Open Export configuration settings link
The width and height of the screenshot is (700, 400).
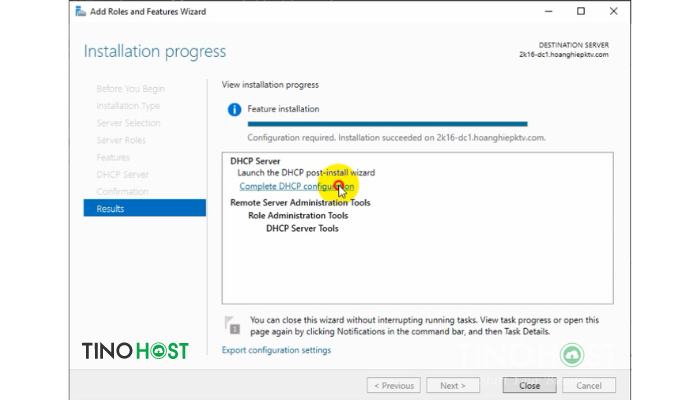276,350
